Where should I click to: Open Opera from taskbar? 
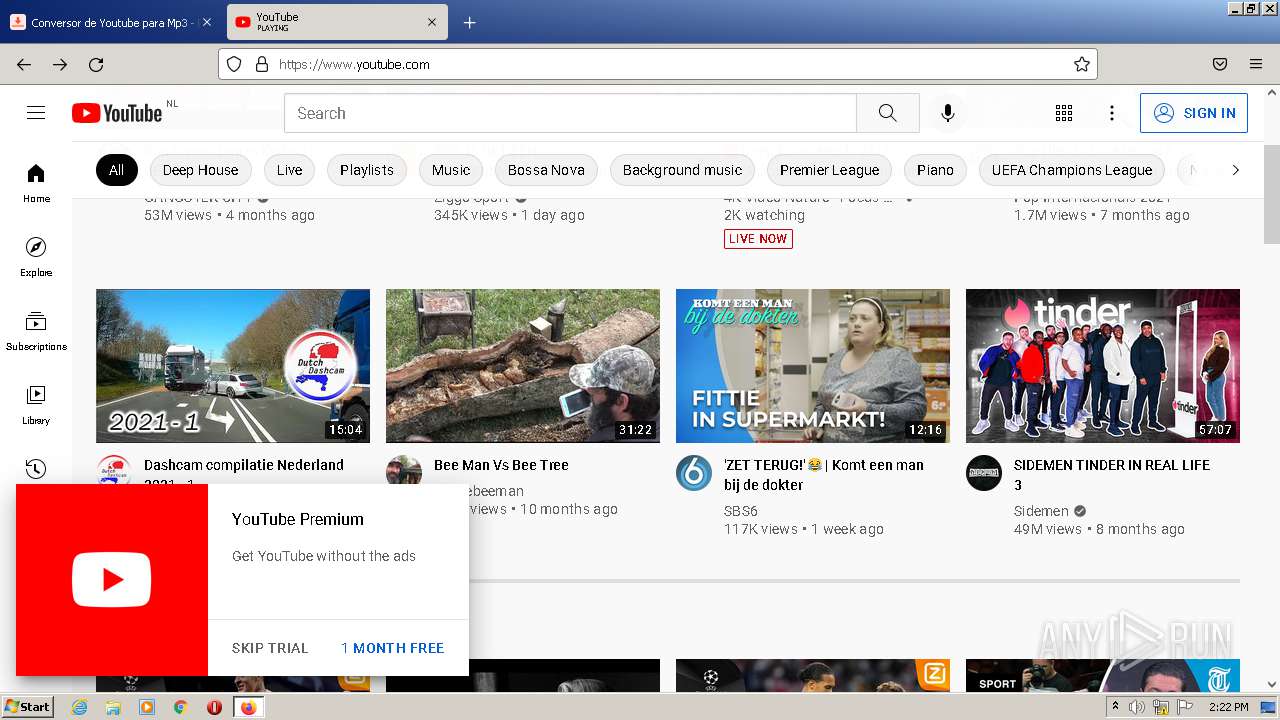[214, 707]
